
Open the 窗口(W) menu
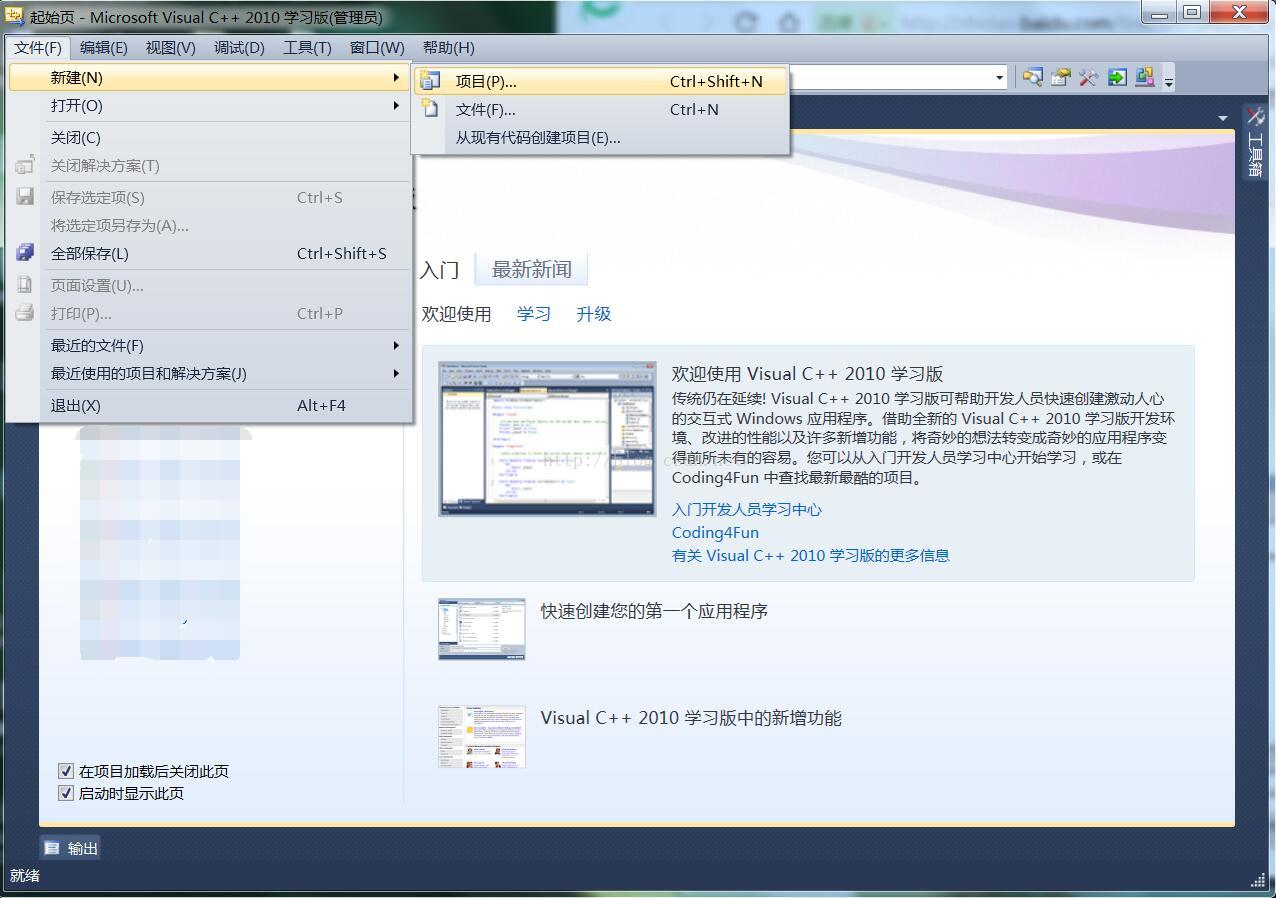[x=377, y=47]
